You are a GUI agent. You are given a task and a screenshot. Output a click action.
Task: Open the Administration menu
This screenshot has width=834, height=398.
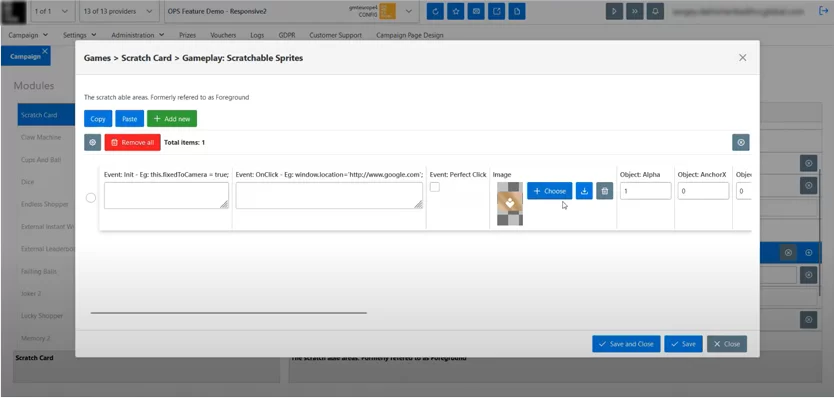click(138, 35)
